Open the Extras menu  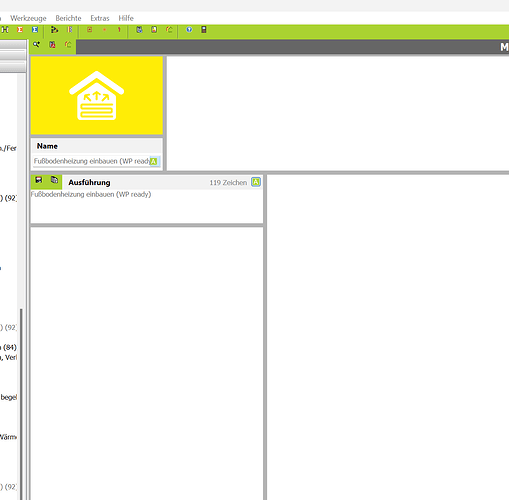pyautogui.click(x=100, y=18)
